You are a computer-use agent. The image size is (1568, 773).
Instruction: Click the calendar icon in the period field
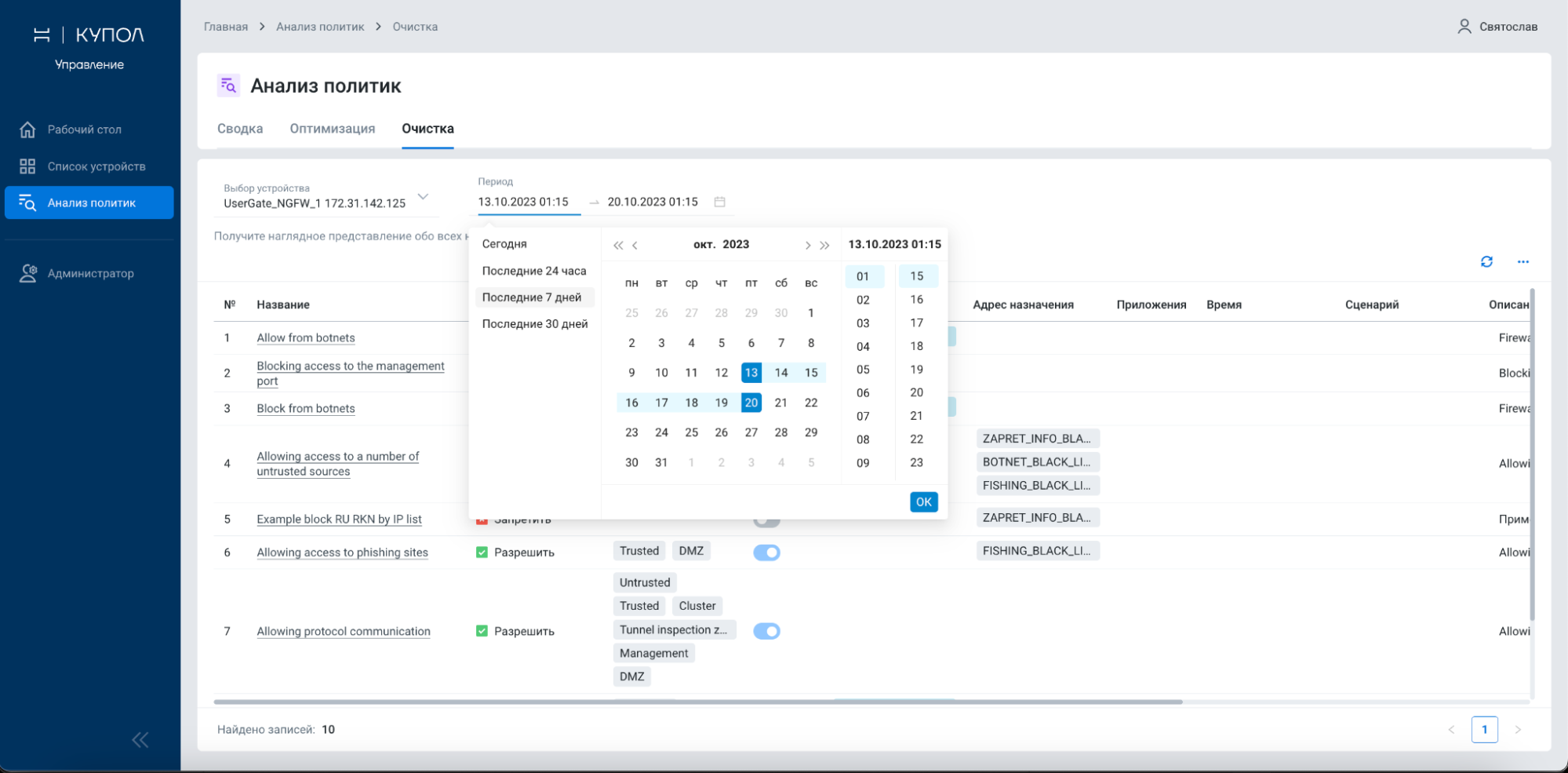tap(719, 202)
